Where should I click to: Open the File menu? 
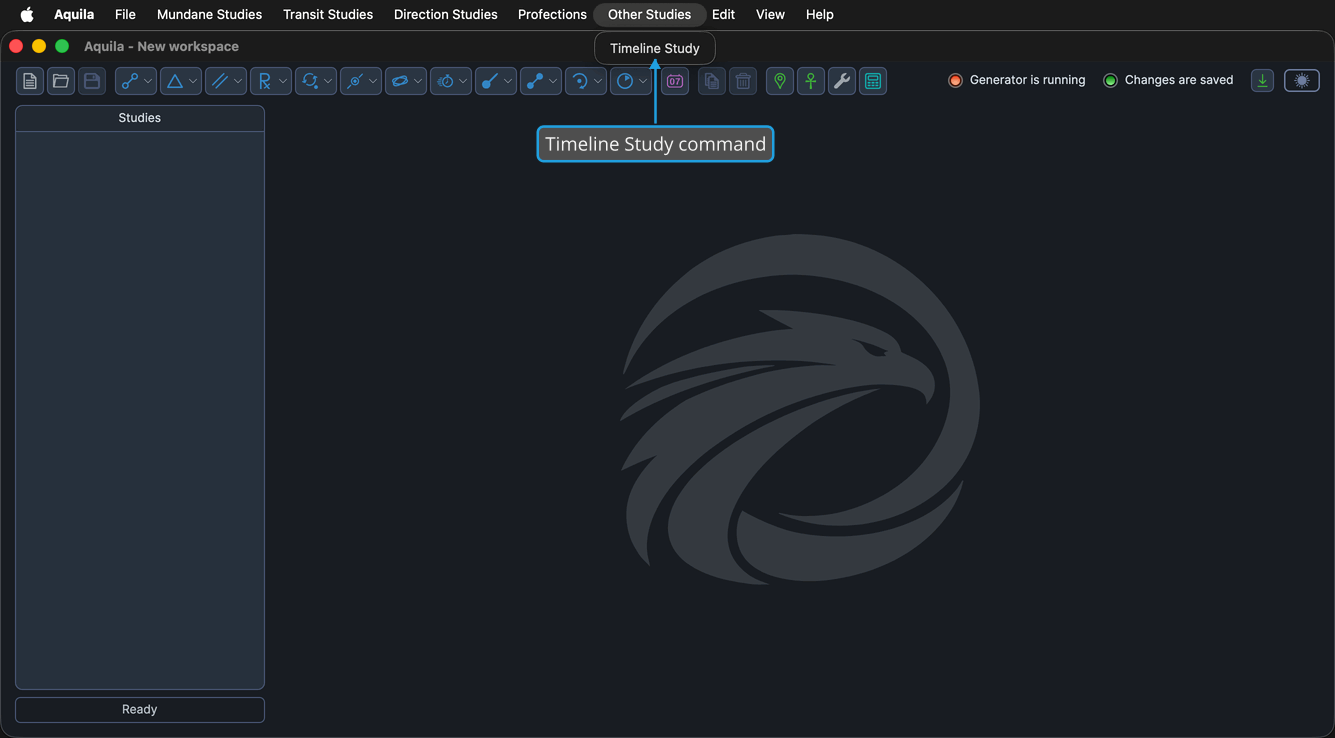click(x=125, y=14)
